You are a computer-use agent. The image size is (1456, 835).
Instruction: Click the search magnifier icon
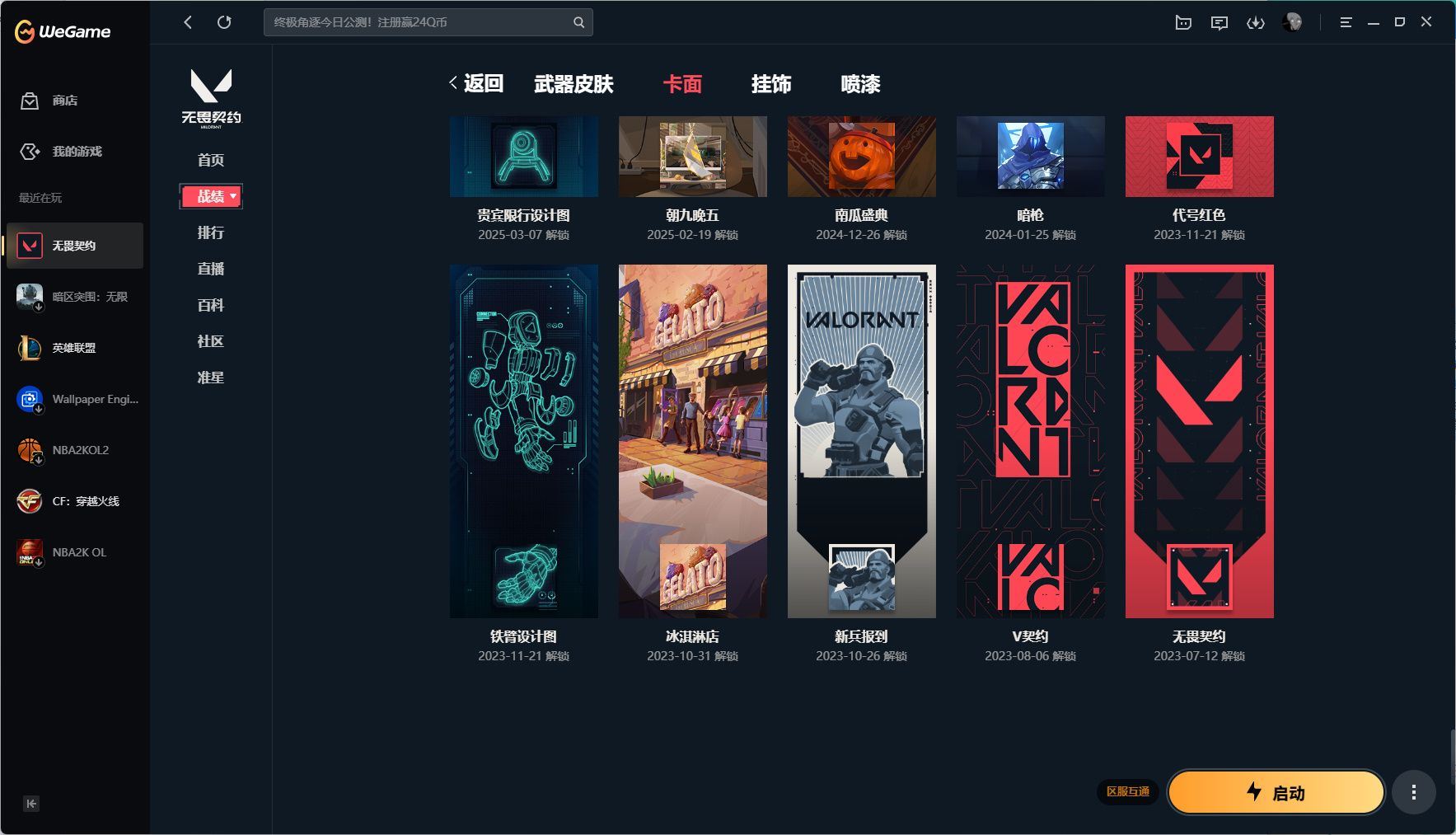click(x=577, y=22)
